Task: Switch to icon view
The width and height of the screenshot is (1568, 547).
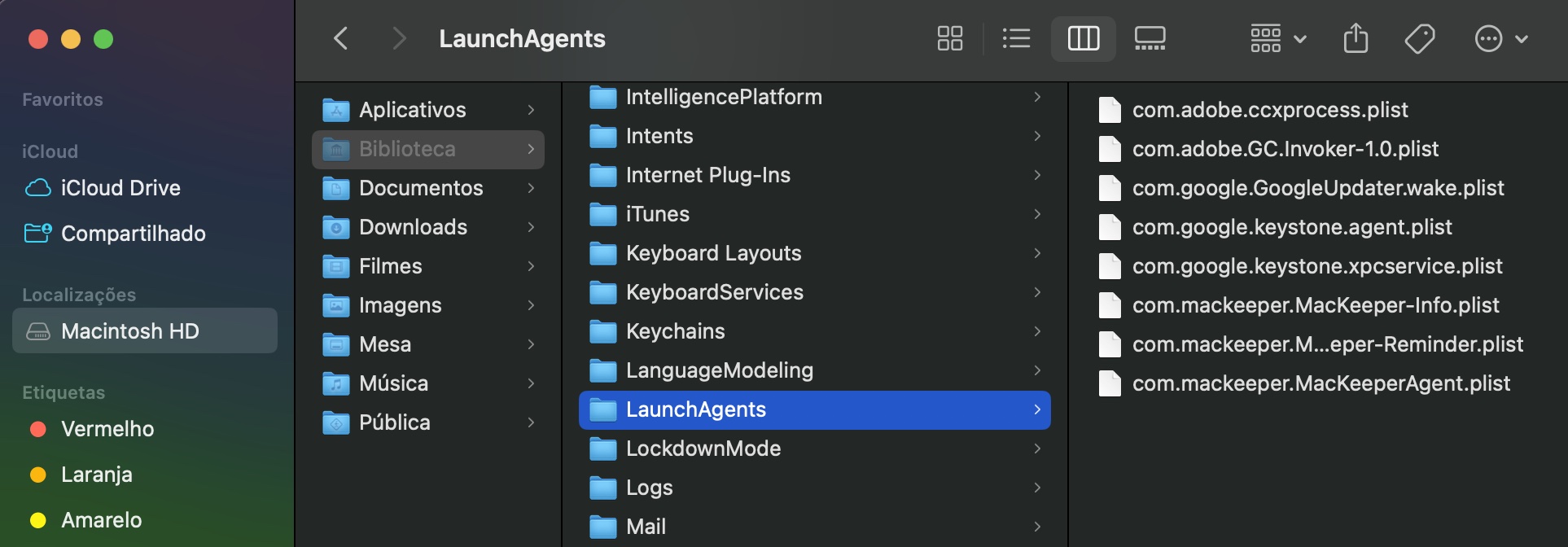Action: (x=949, y=38)
